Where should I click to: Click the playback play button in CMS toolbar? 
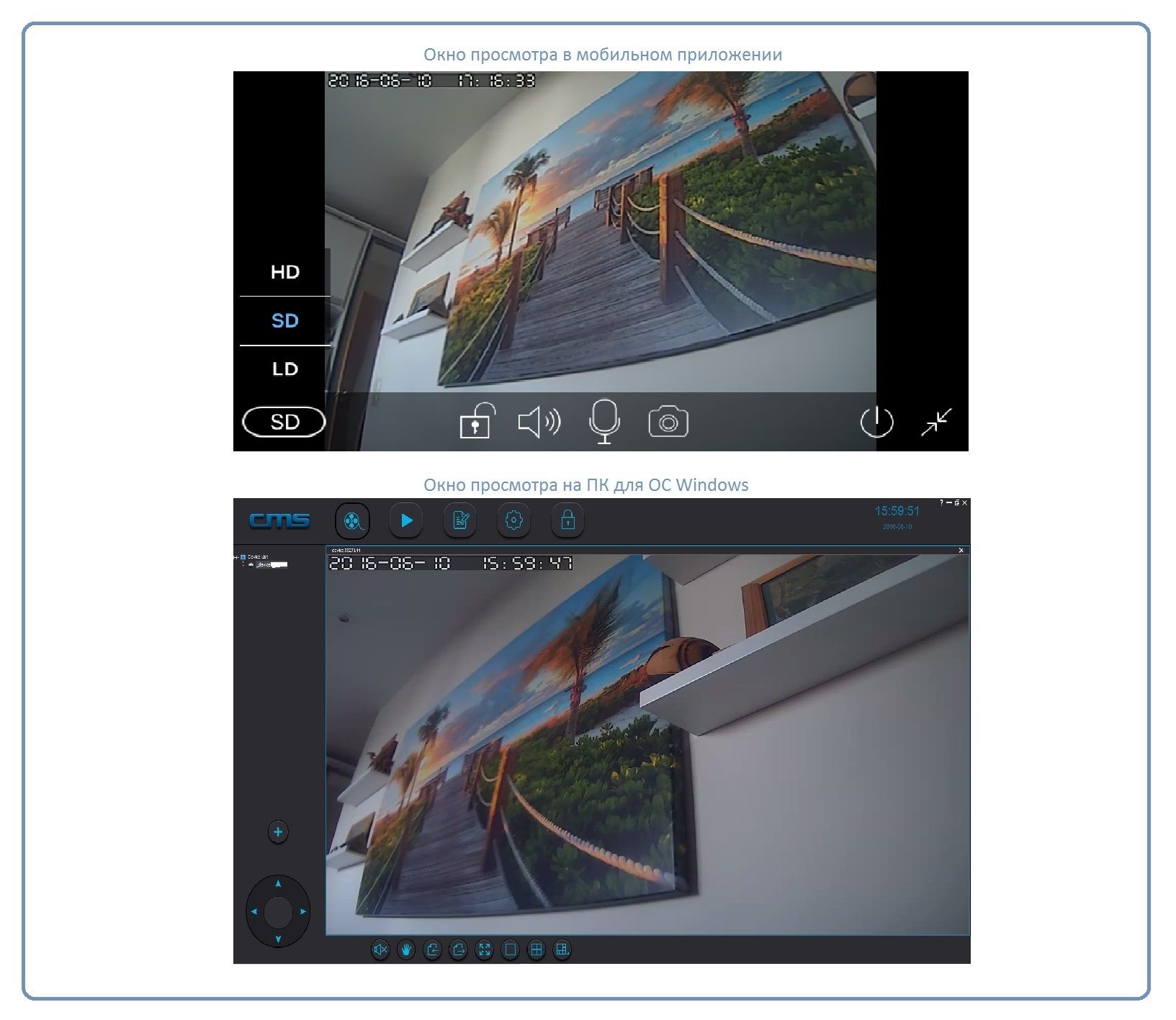click(406, 520)
